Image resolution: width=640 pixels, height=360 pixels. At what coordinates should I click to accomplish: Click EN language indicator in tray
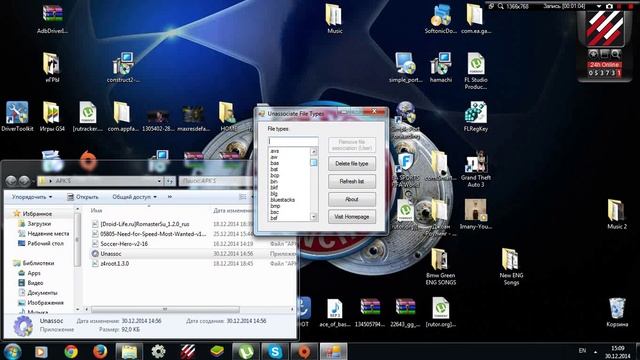pos(582,351)
